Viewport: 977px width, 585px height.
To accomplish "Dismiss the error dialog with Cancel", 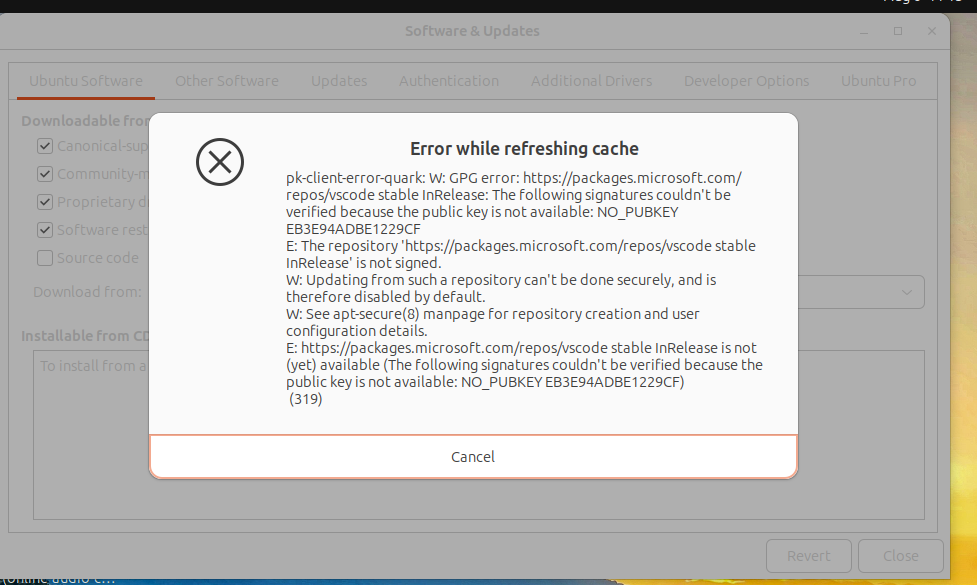I will tap(473, 457).
